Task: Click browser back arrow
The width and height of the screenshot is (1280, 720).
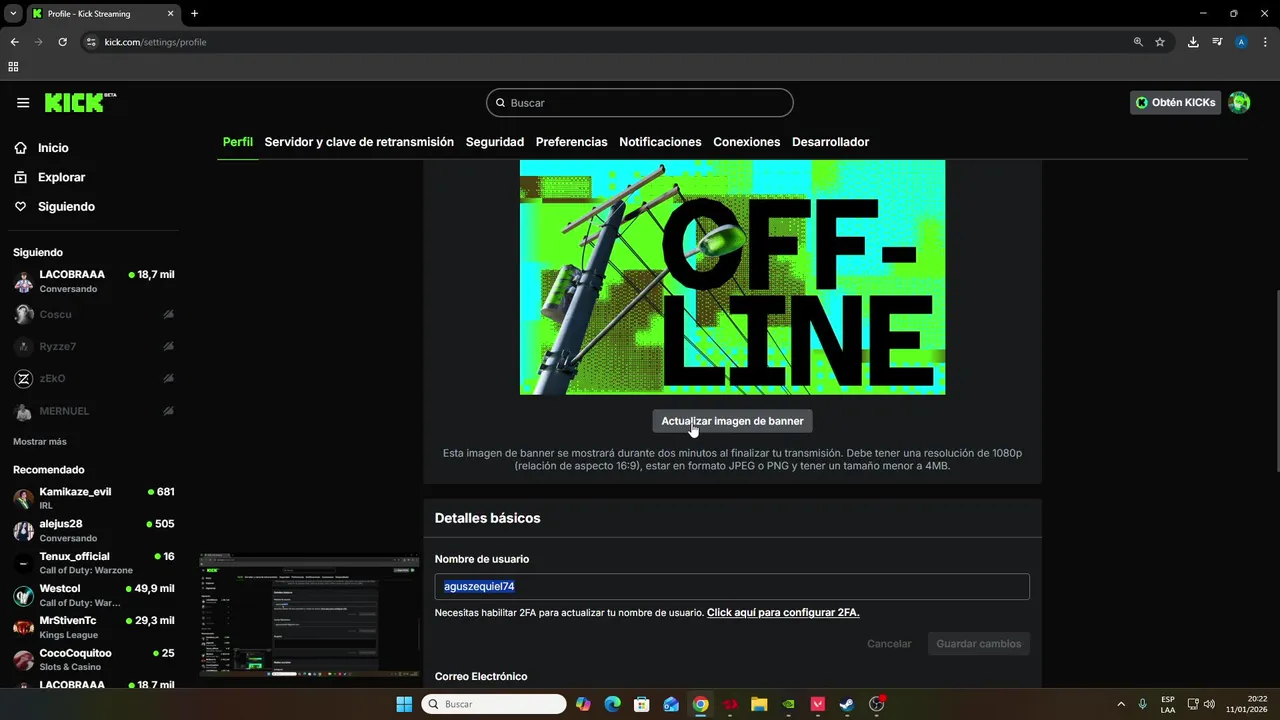Action: 14,42
